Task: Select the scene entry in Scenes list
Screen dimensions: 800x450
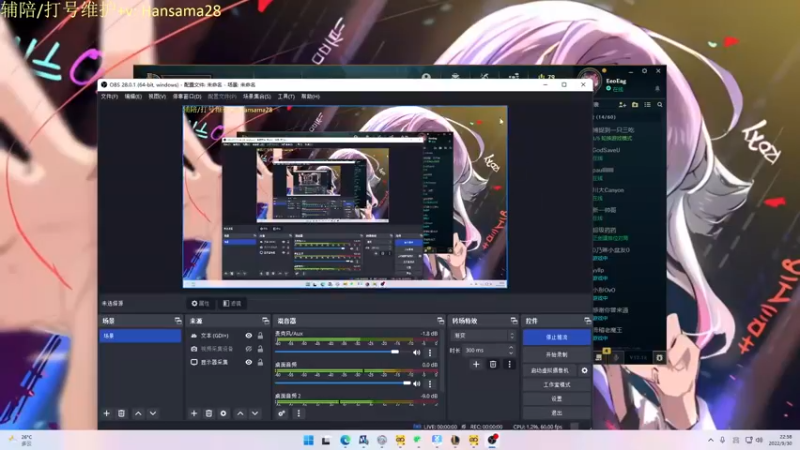Action: click(140, 336)
